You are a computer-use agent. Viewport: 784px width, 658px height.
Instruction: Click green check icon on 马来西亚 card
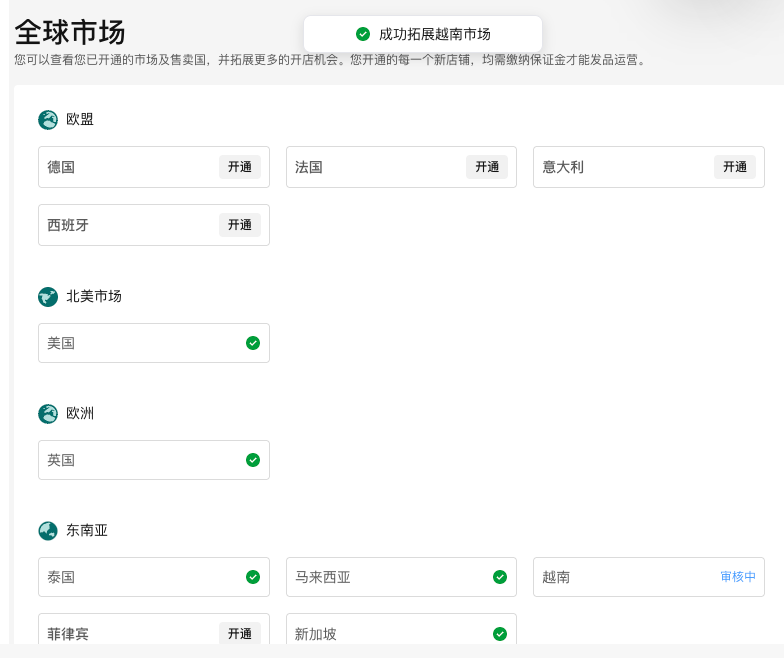pyautogui.click(x=500, y=577)
